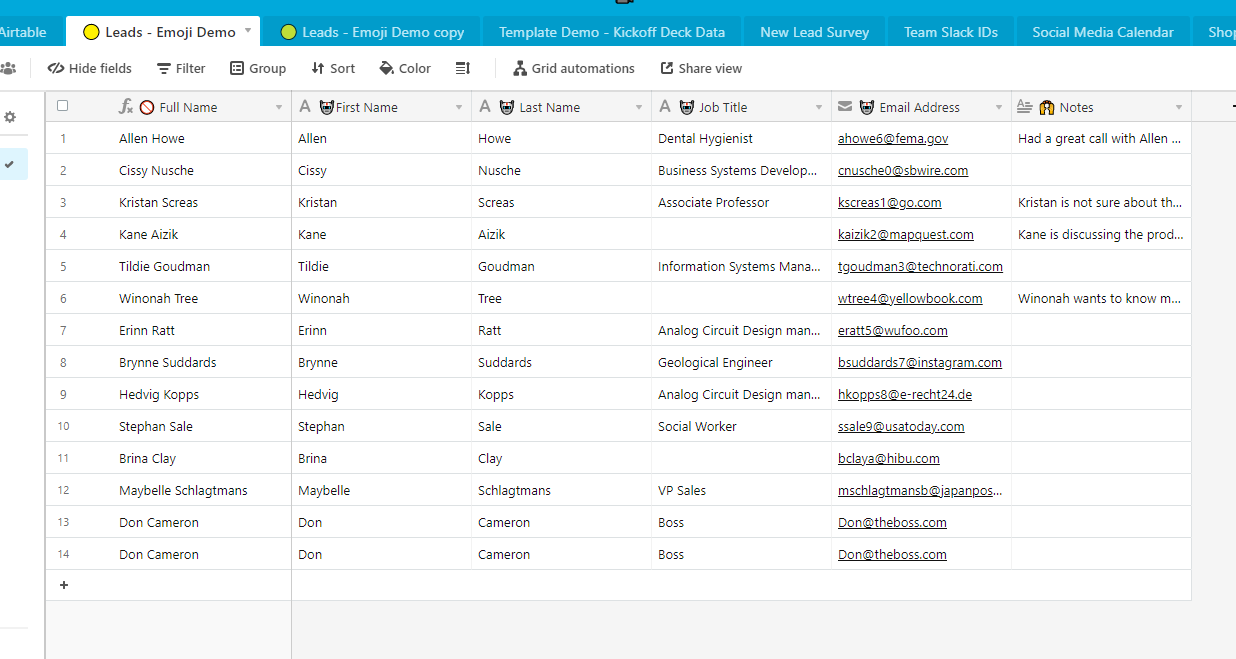The image size is (1236, 659).
Task: Select the note starting 'Had a great call with Allen'
Action: coord(1101,139)
